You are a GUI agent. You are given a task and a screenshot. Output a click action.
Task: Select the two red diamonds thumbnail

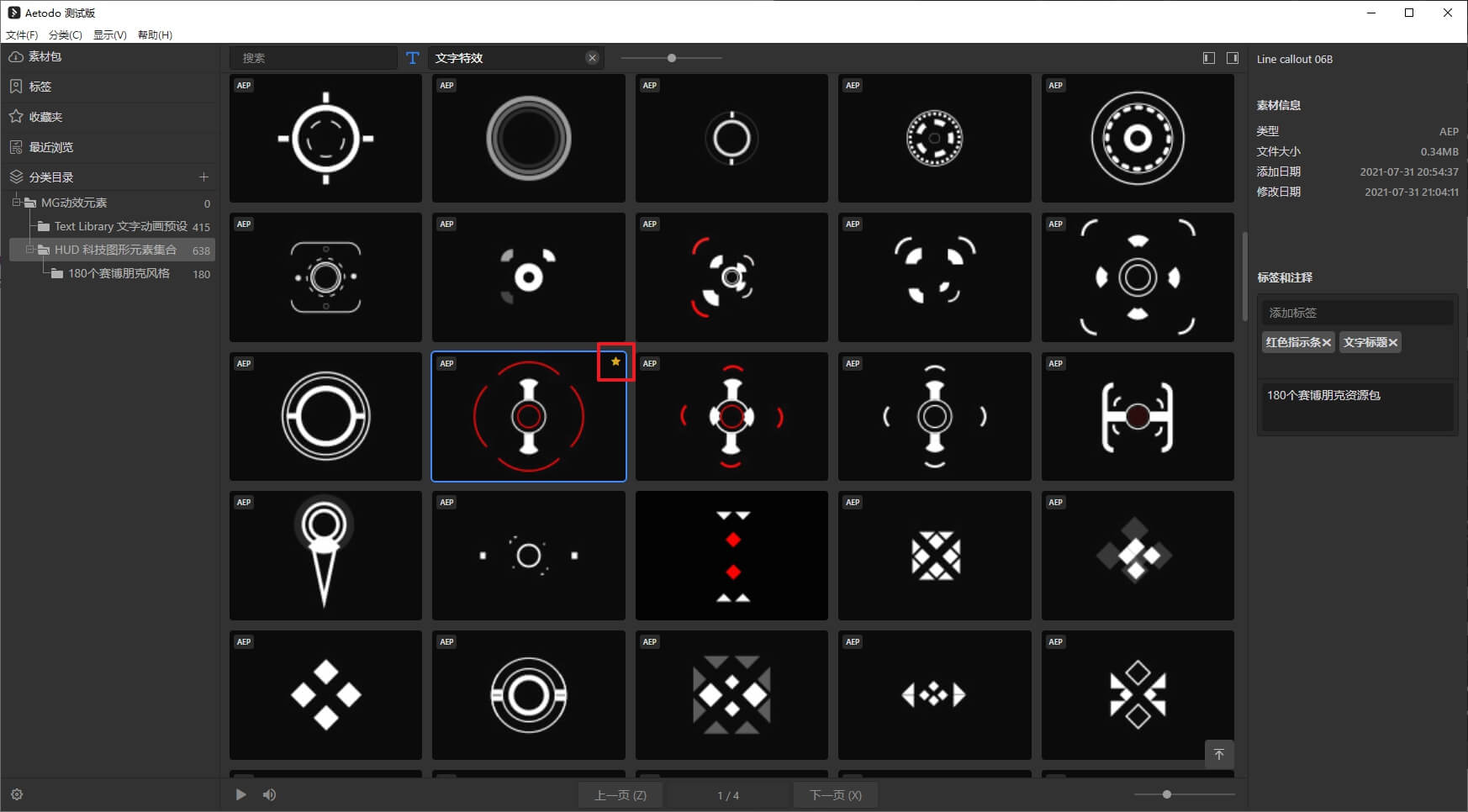731,556
